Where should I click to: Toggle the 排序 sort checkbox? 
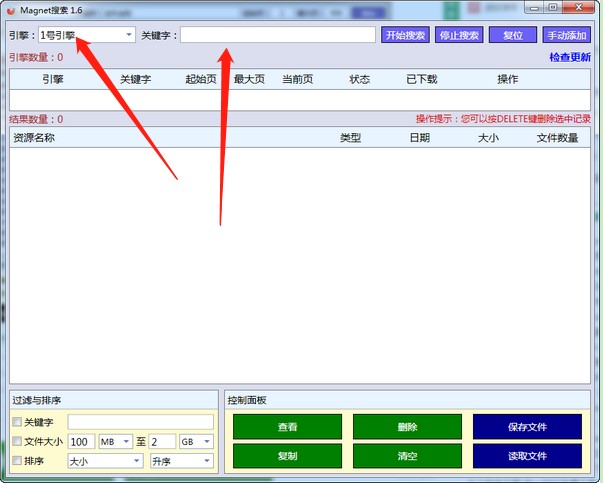pyautogui.click(x=16, y=461)
